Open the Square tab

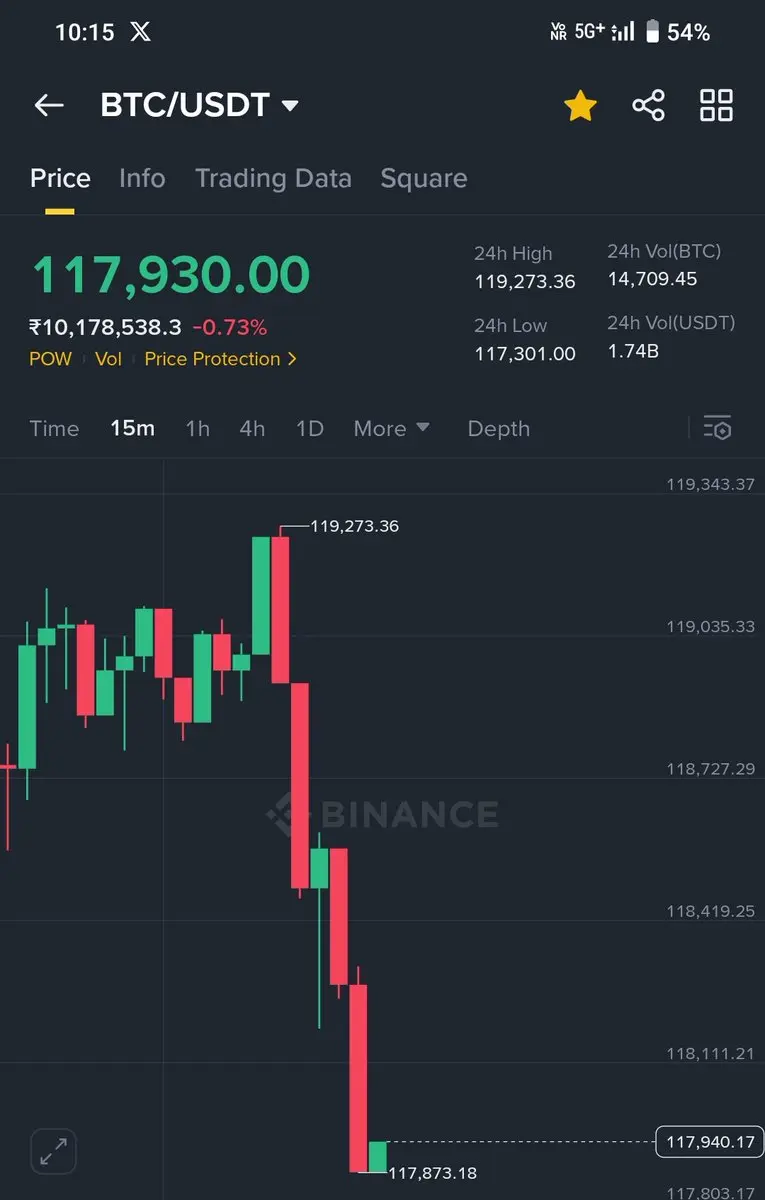point(424,178)
